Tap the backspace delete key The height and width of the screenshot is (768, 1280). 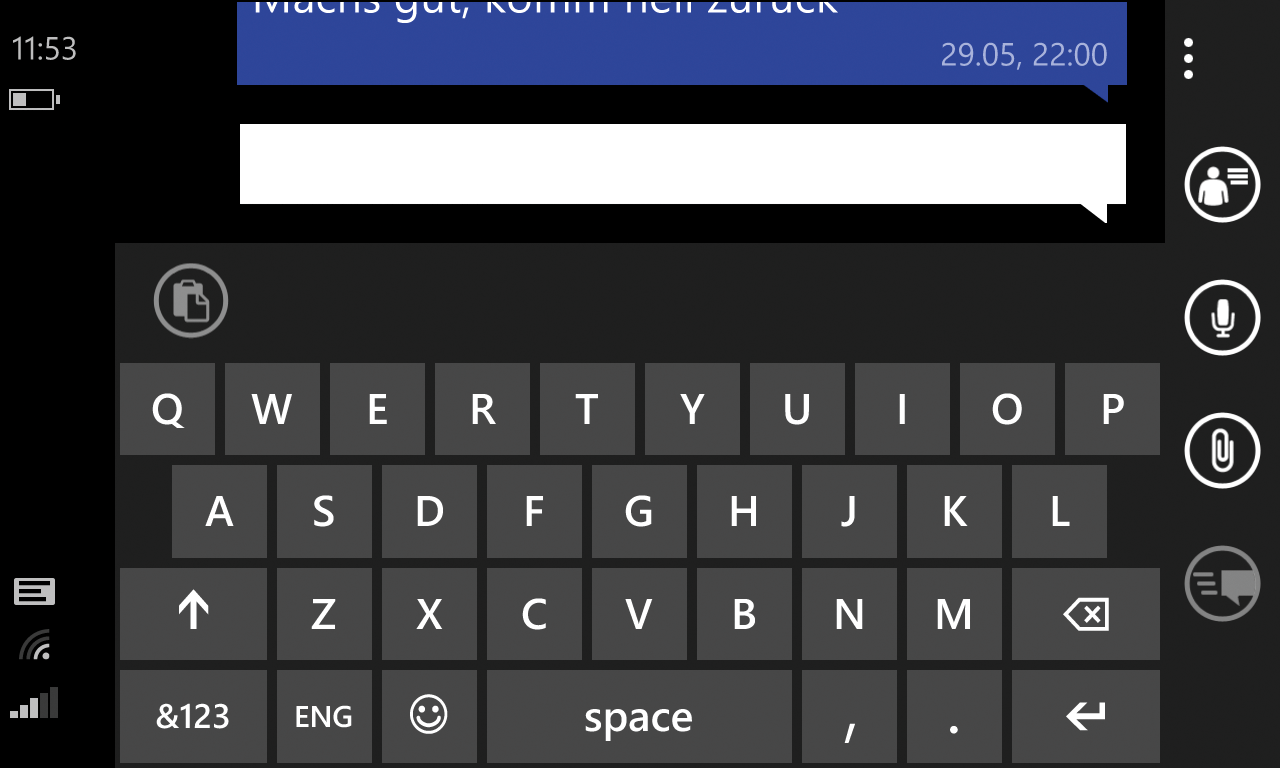[x=1086, y=614]
